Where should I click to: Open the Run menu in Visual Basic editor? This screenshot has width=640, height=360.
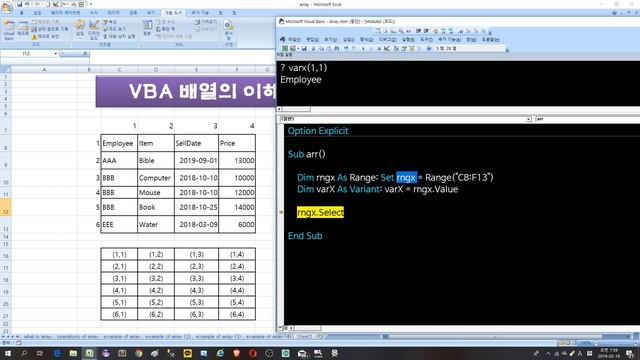click(x=408, y=40)
